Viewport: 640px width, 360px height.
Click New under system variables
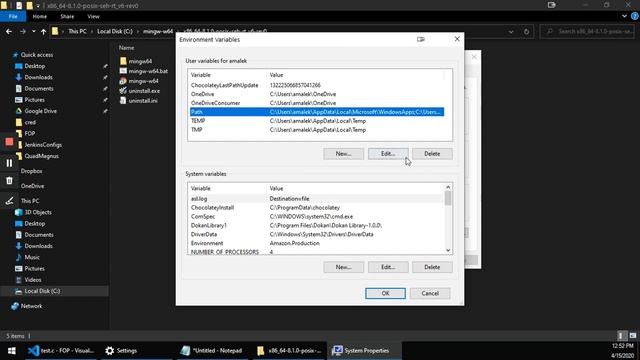point(343,267)
